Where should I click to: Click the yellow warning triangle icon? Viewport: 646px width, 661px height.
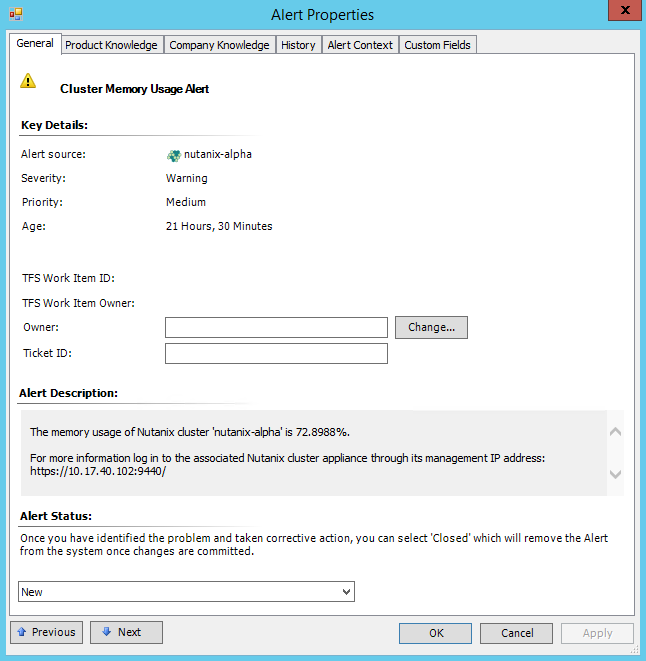pyautogui.click(x=28, y=81)
